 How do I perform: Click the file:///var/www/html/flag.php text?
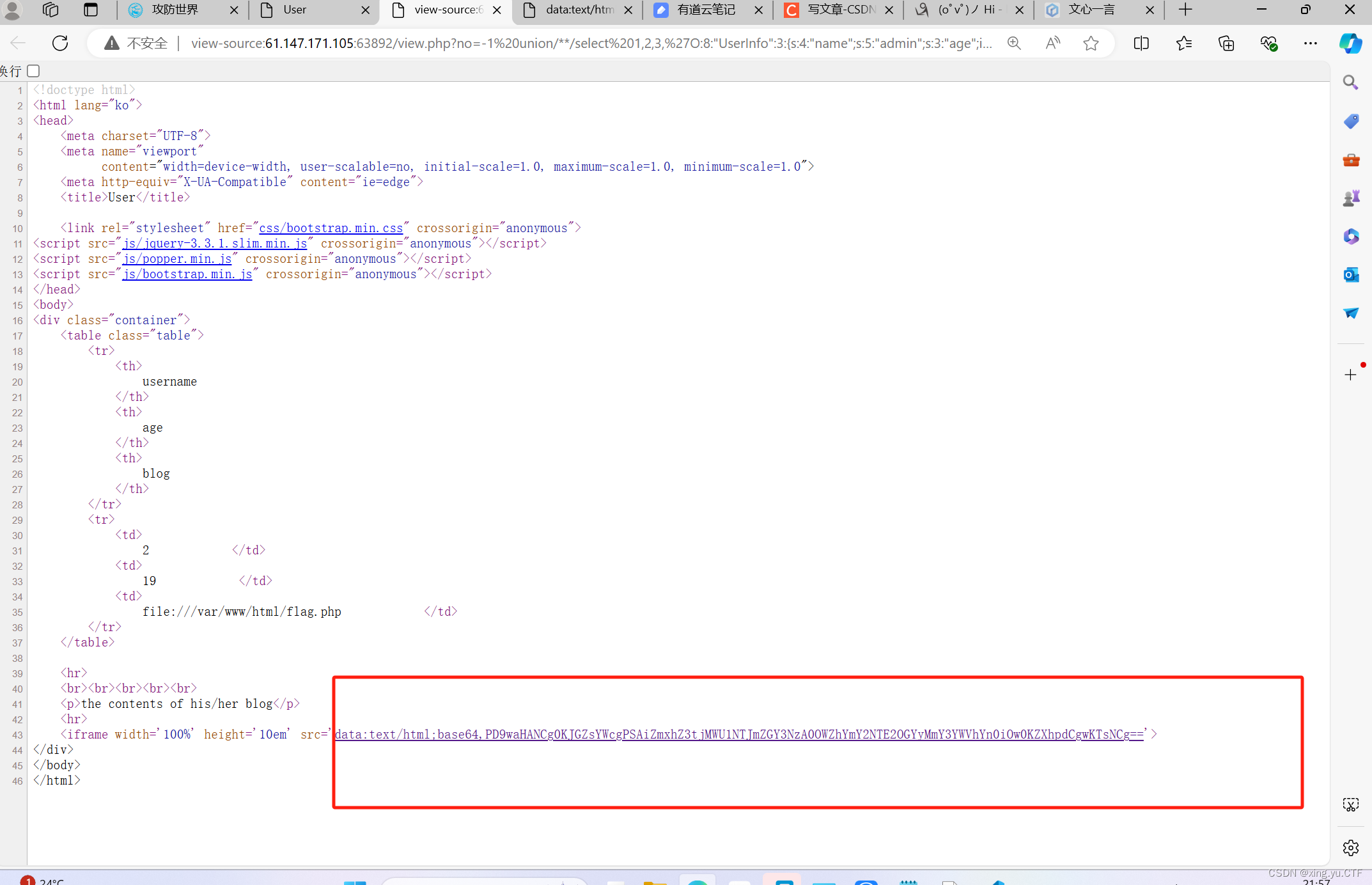point(242,612)
